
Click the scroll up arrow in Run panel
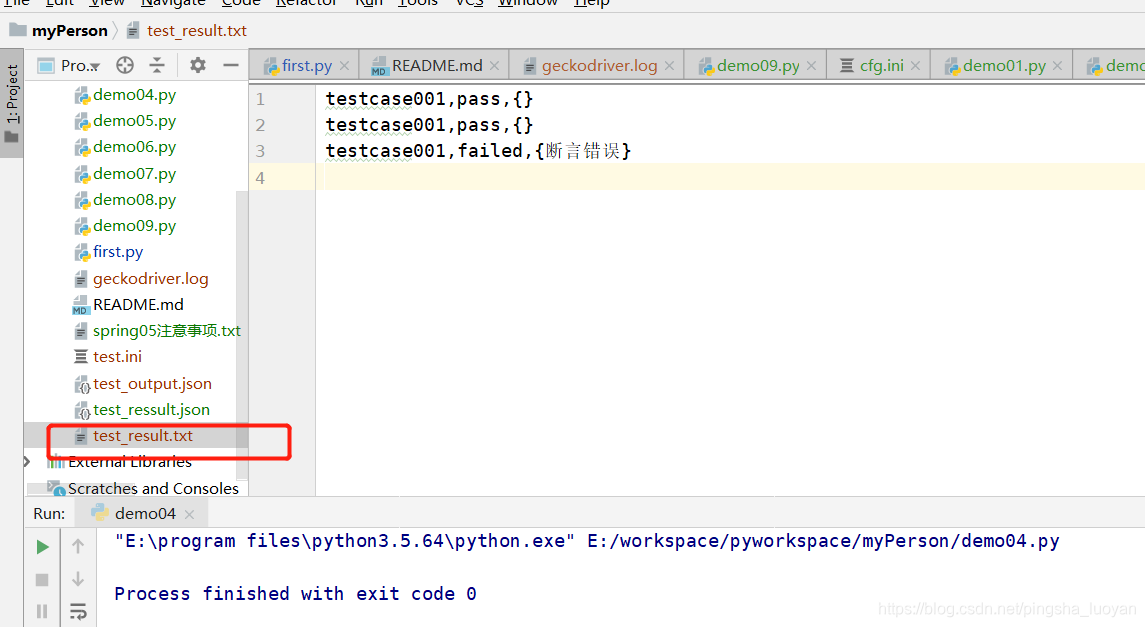[78, 546]
